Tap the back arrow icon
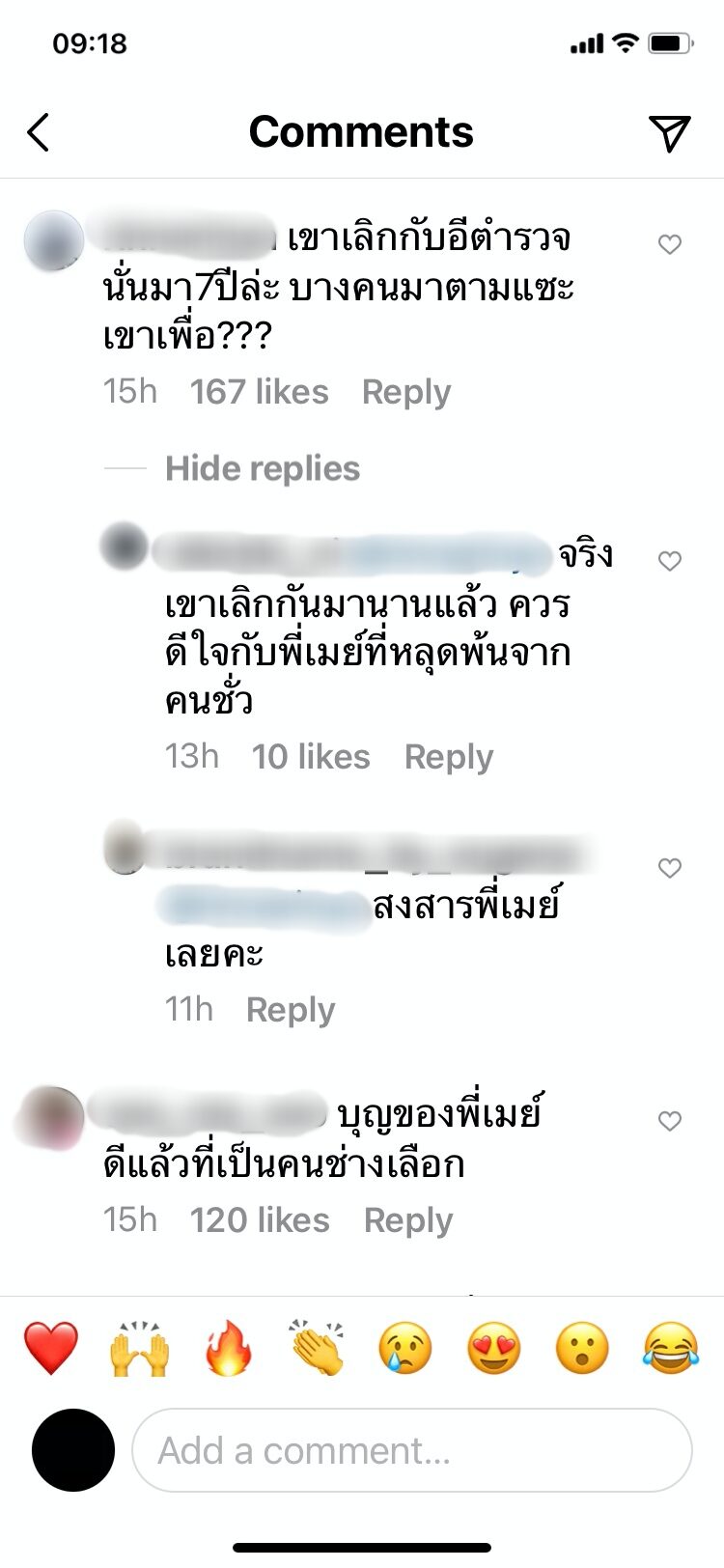The height and width of the screenshot is (1568, 724). (x=39, y=132)
